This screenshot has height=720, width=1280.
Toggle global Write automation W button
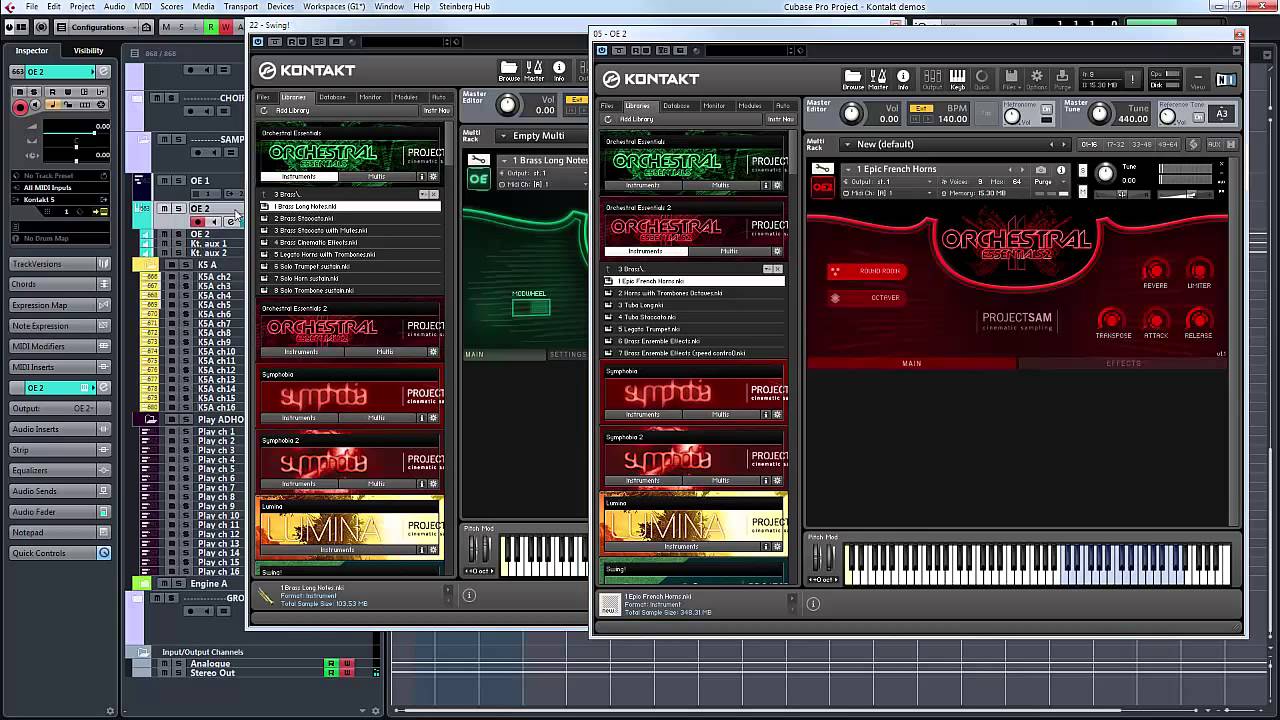click(x=225, y=27)
